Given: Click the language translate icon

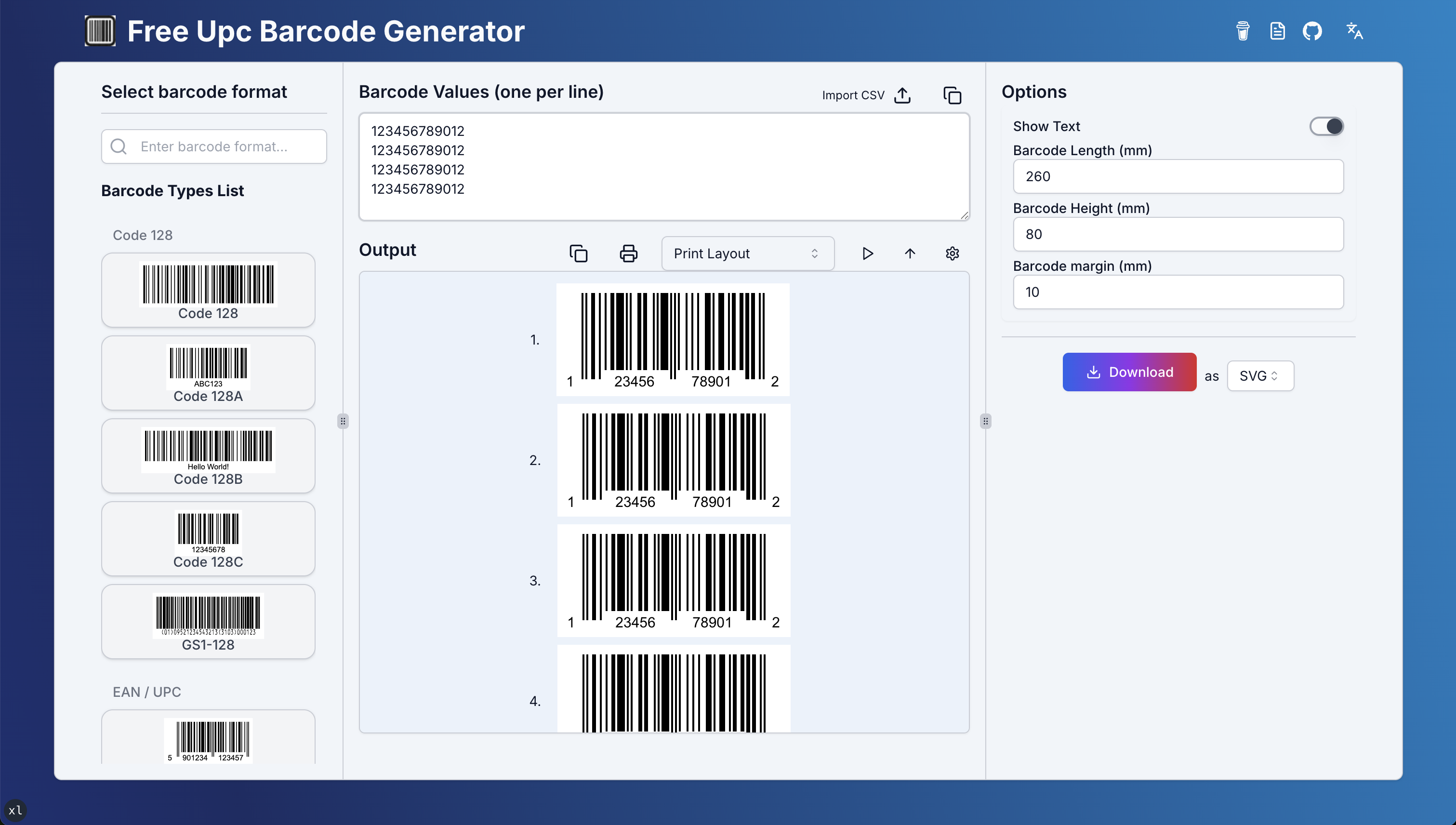Looking at the screenshot, I should tap(1355, 30).
